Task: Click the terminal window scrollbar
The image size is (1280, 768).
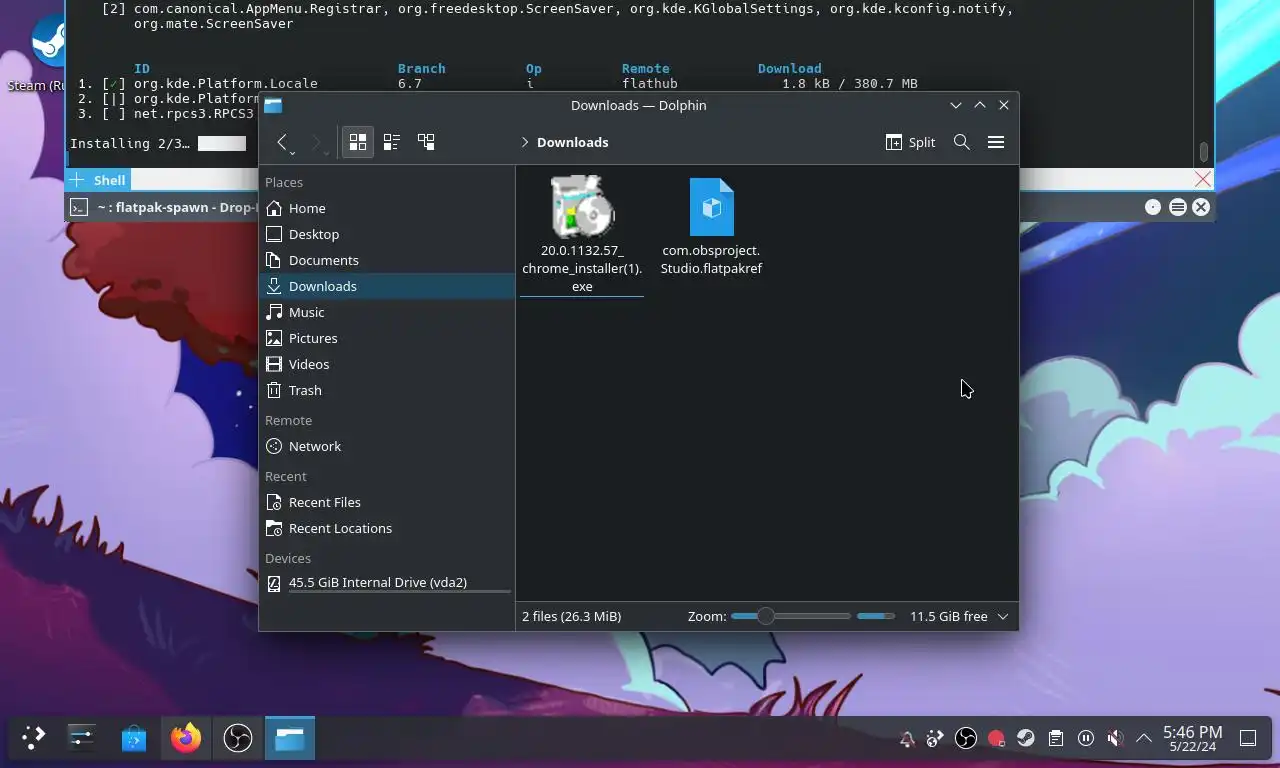Action: [x=1204, y=152]
